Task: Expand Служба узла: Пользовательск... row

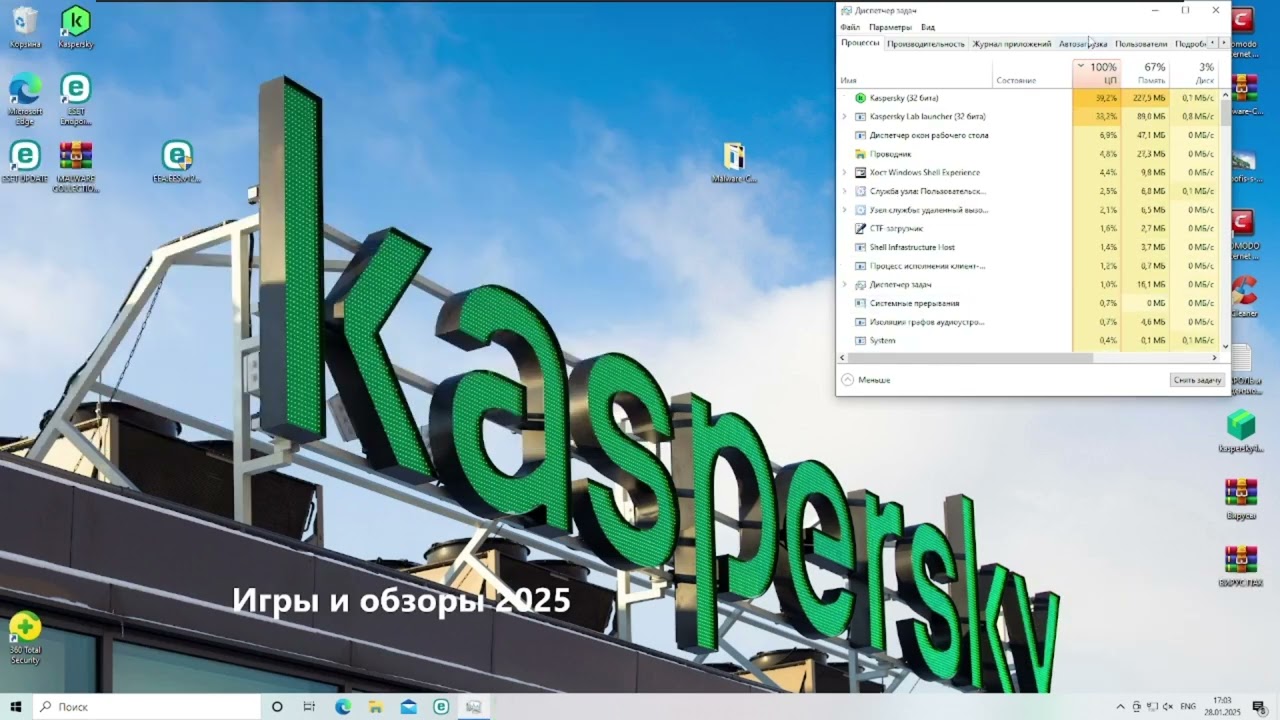Action: point(845,191)
